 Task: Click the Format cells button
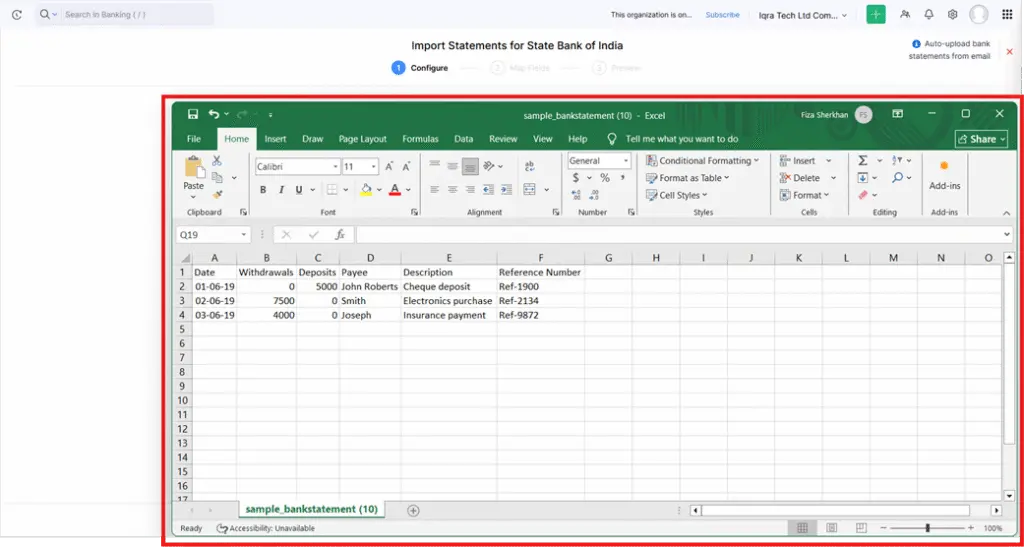click(804, 195)
